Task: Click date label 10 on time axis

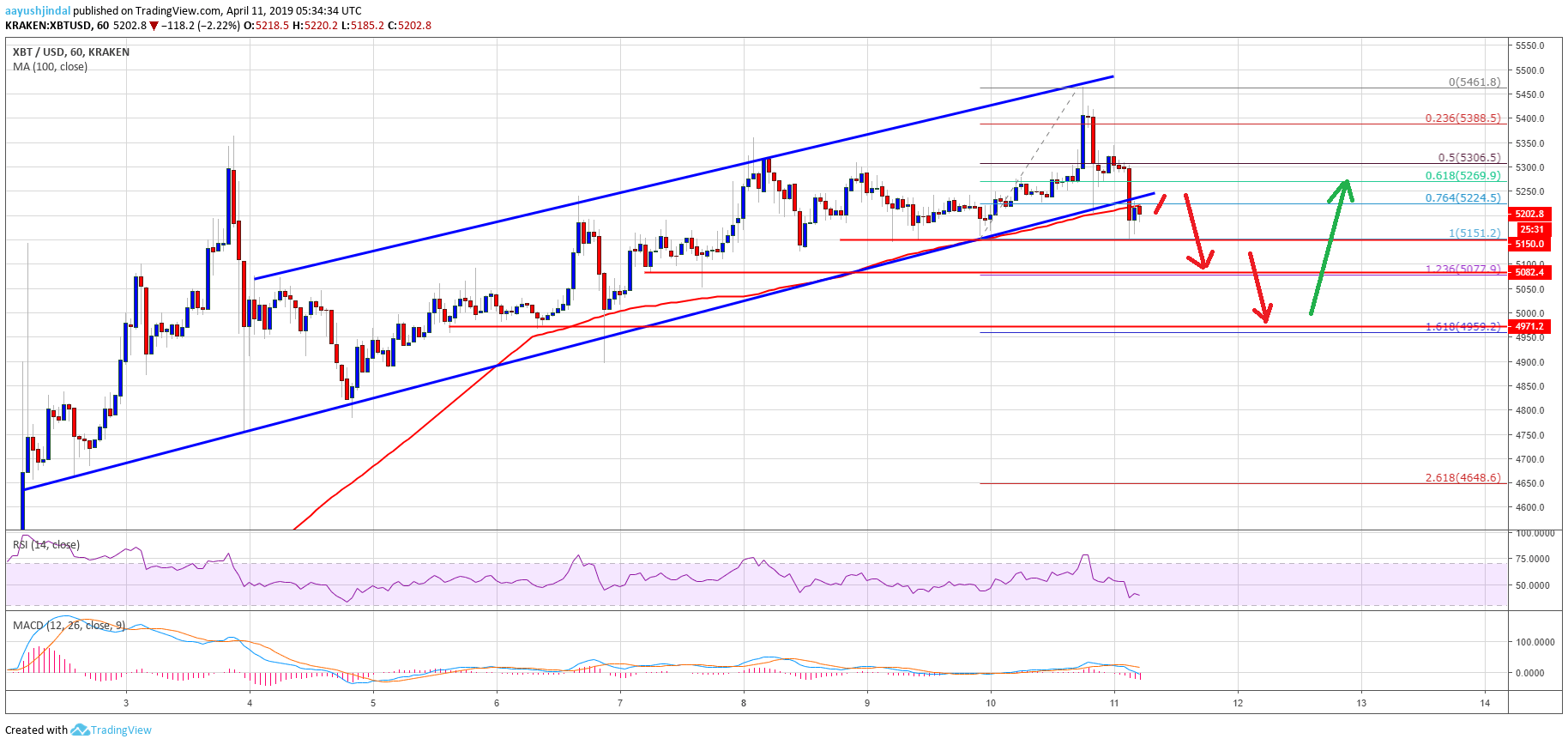Action: click(991, 703)
